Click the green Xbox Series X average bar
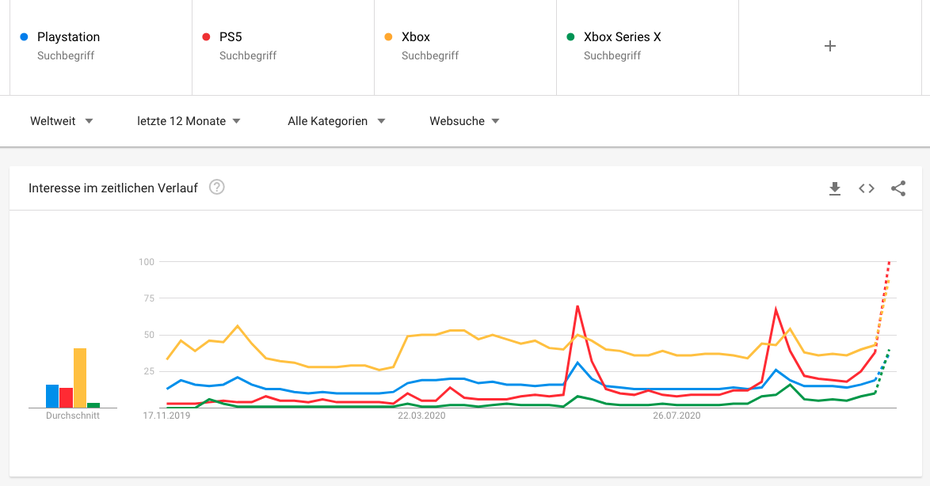 coord(93,405)
